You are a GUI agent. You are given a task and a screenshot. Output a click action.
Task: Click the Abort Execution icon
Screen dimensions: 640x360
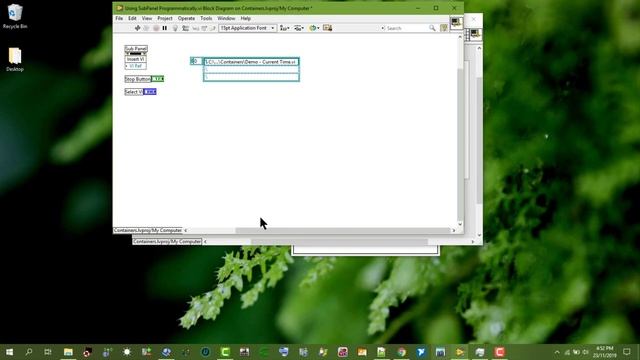tap(156, 28)
